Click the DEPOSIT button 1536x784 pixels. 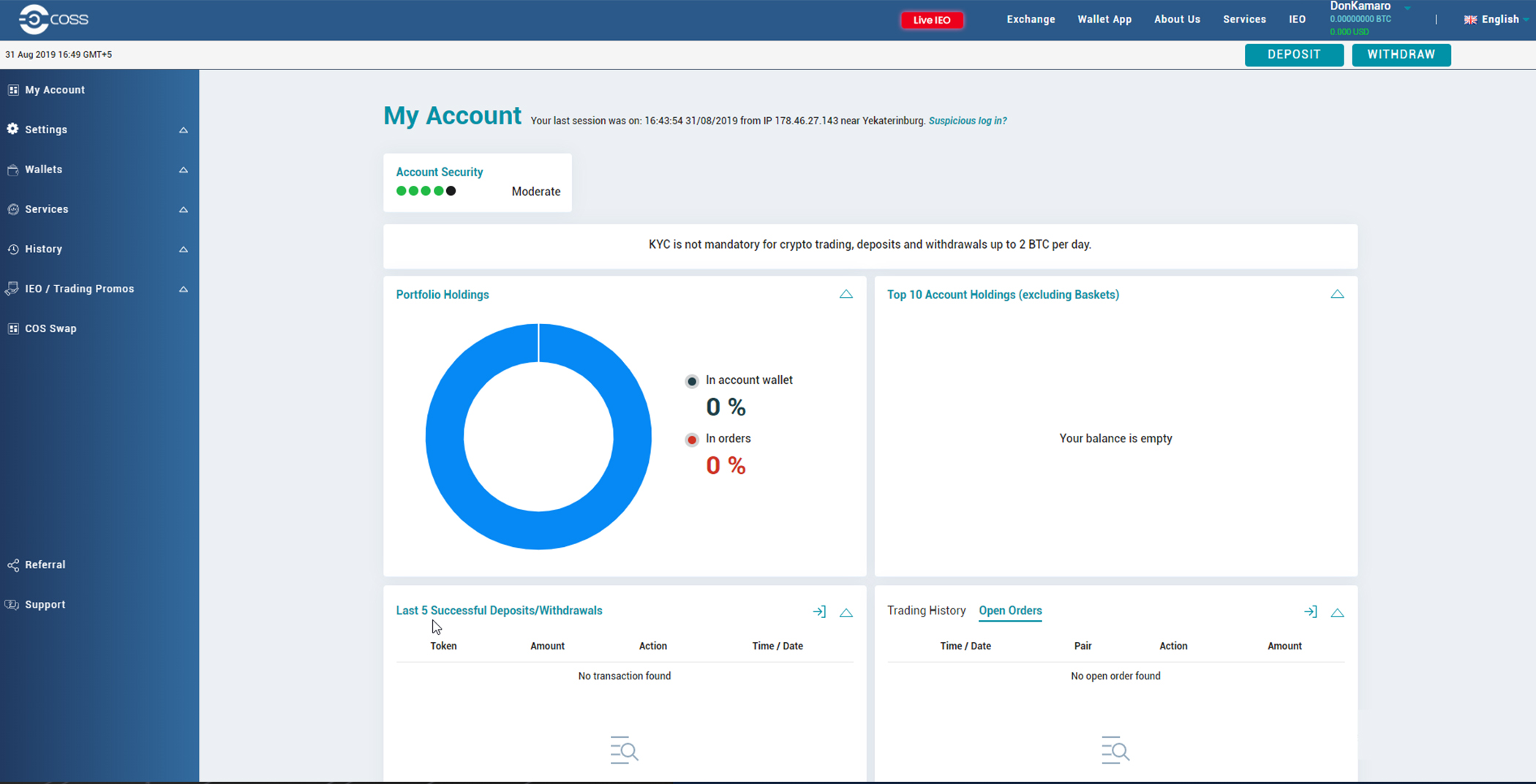(x=1294, y=55)
